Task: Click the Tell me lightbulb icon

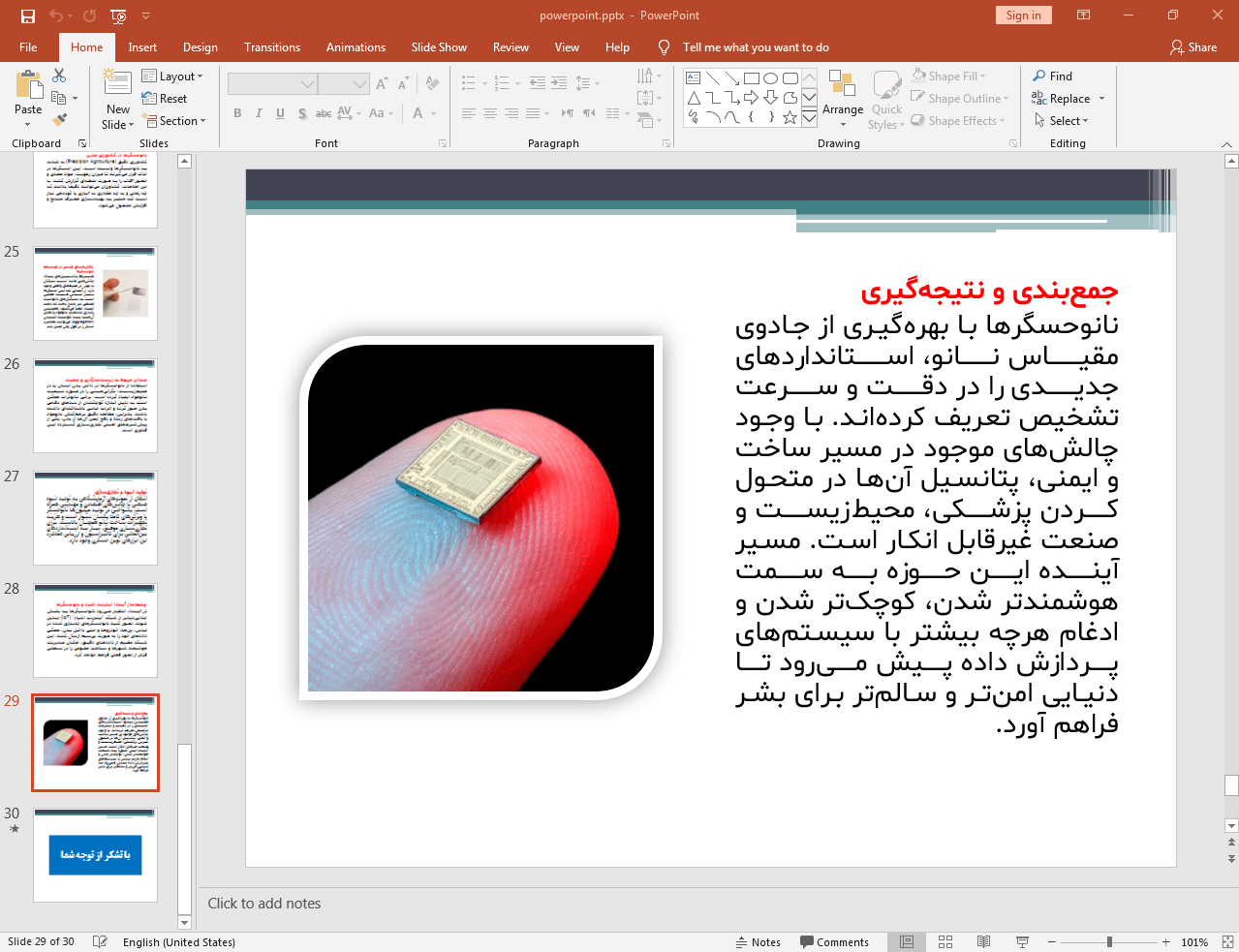Action: point(664,47)
